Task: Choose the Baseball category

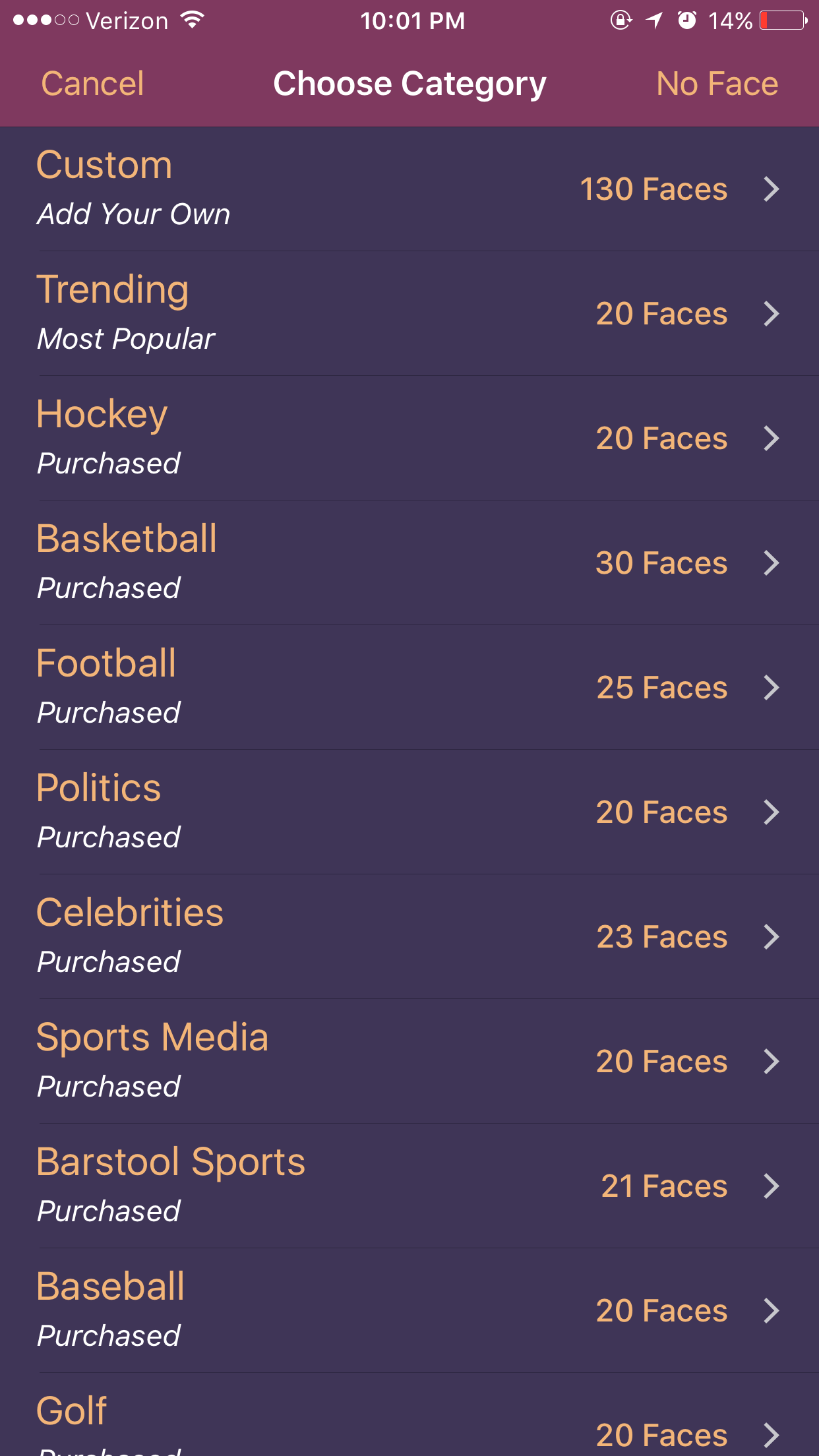Action: 409,1311
